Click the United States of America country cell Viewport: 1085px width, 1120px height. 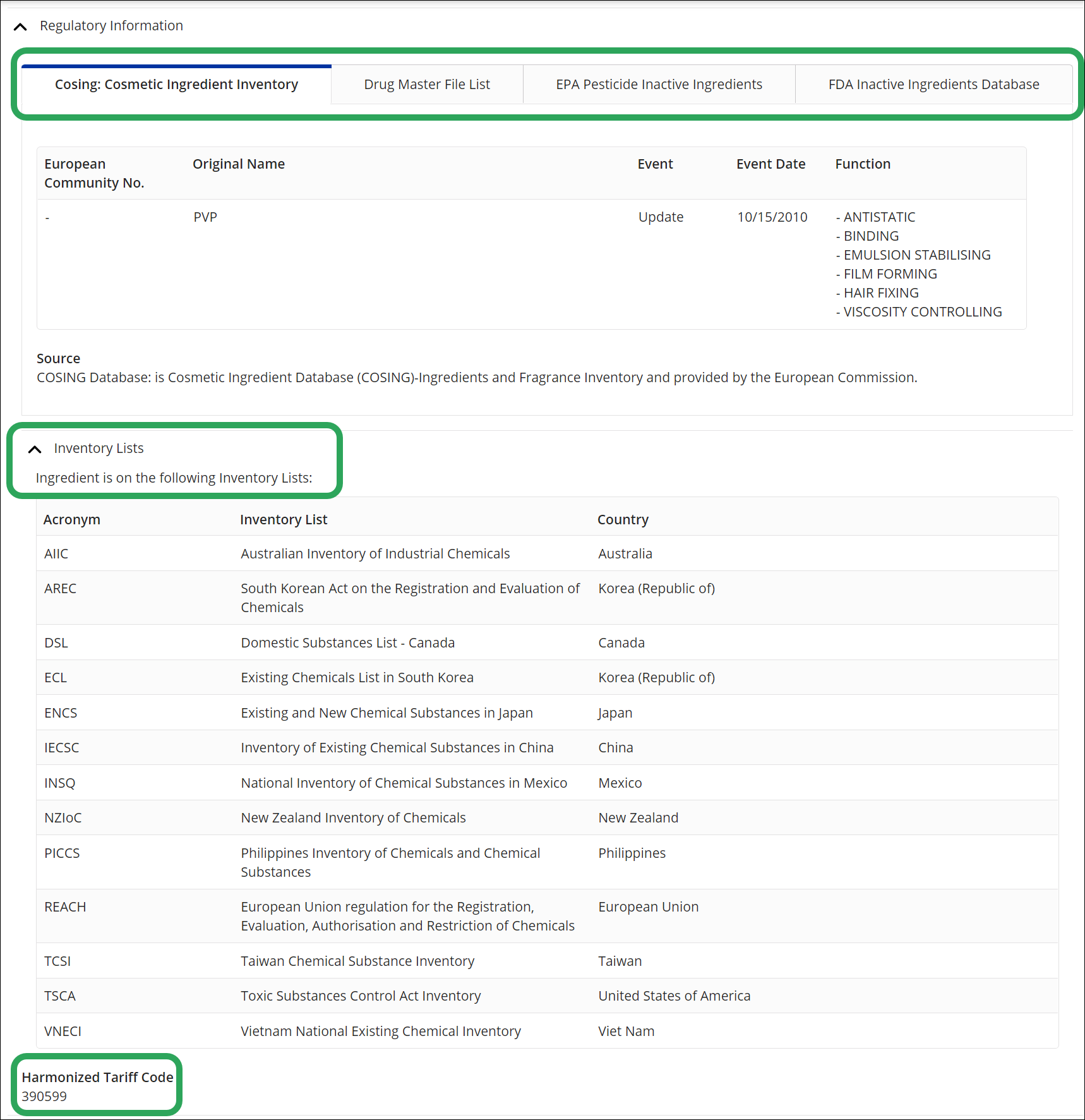(674, 996)
